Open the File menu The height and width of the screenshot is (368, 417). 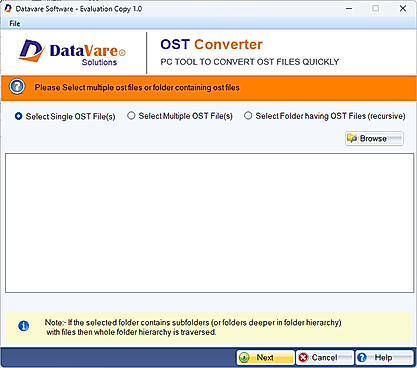coord(15,24)
